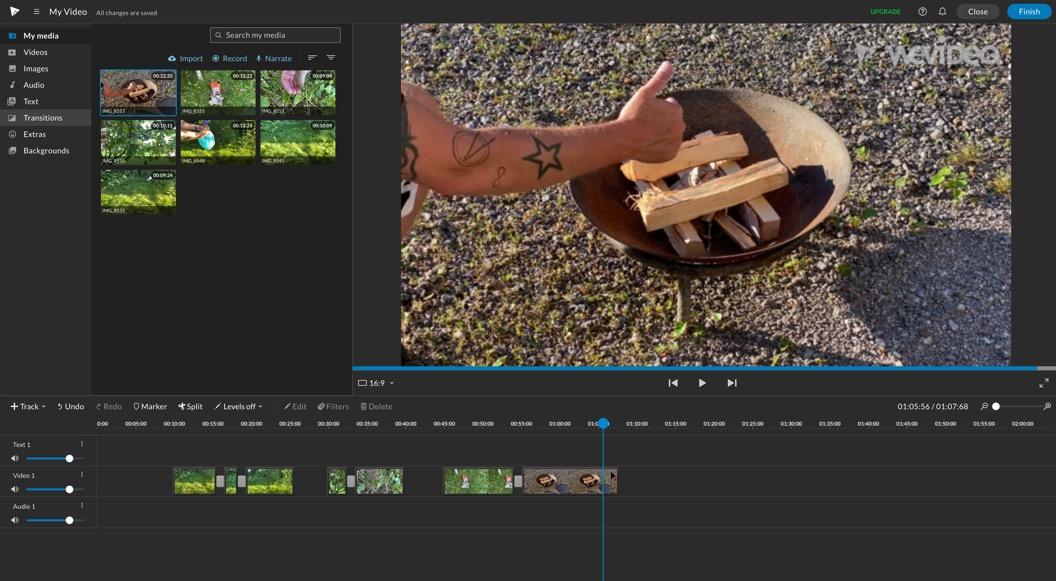
Task: Open the Levels off dropdown
Action: tap(238, 406)
